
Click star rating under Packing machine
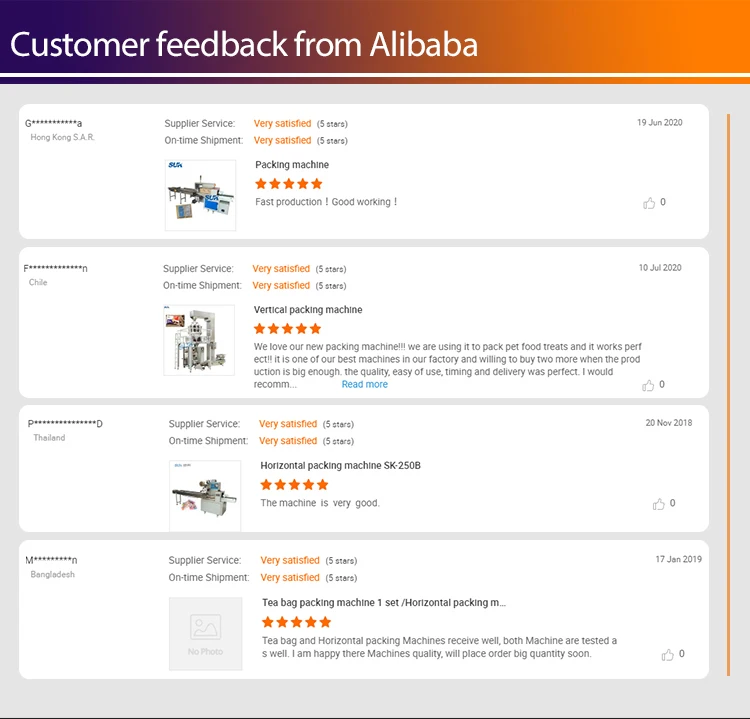[x=289, y=184]
